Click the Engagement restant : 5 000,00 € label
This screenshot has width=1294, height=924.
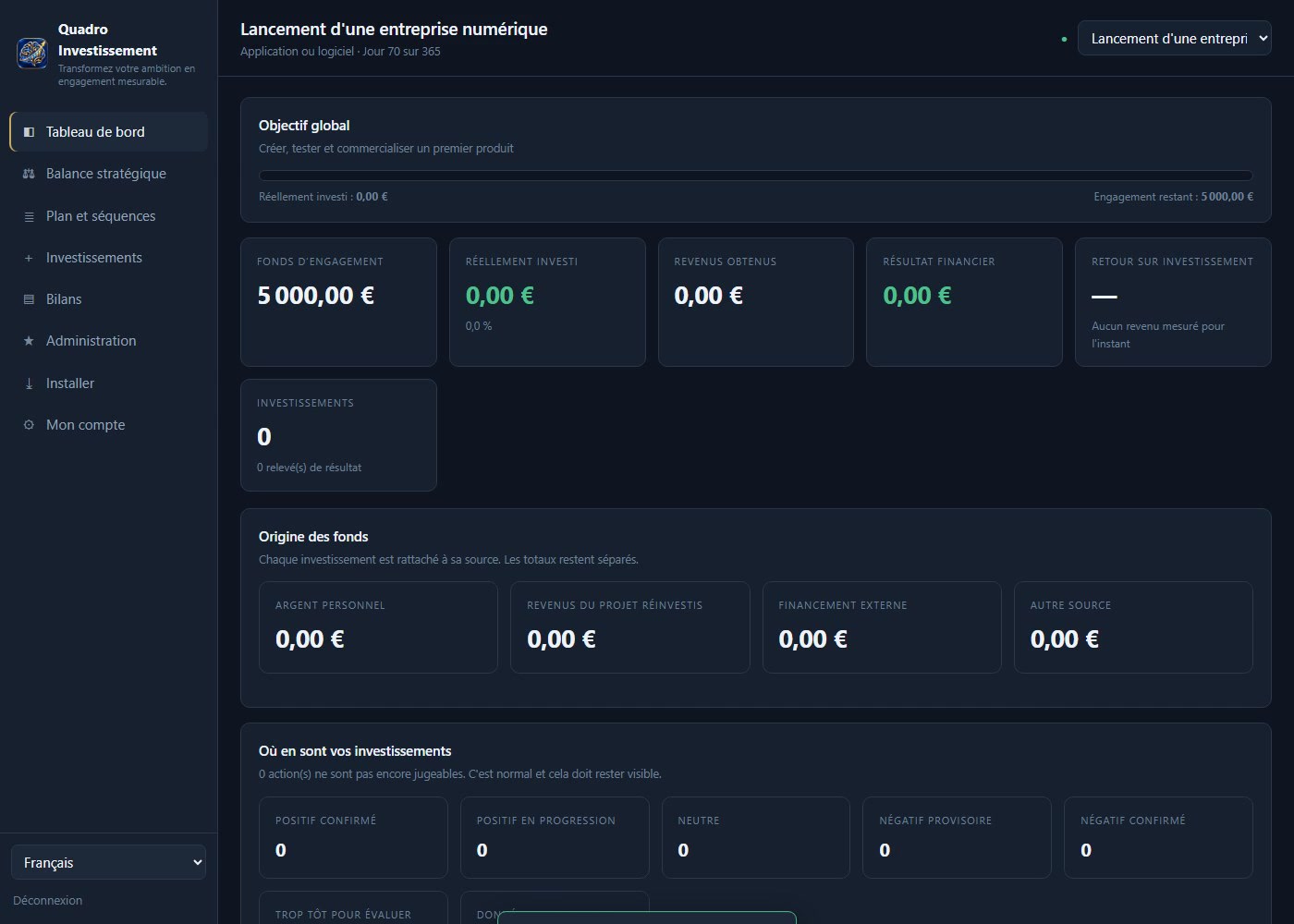1174,197
